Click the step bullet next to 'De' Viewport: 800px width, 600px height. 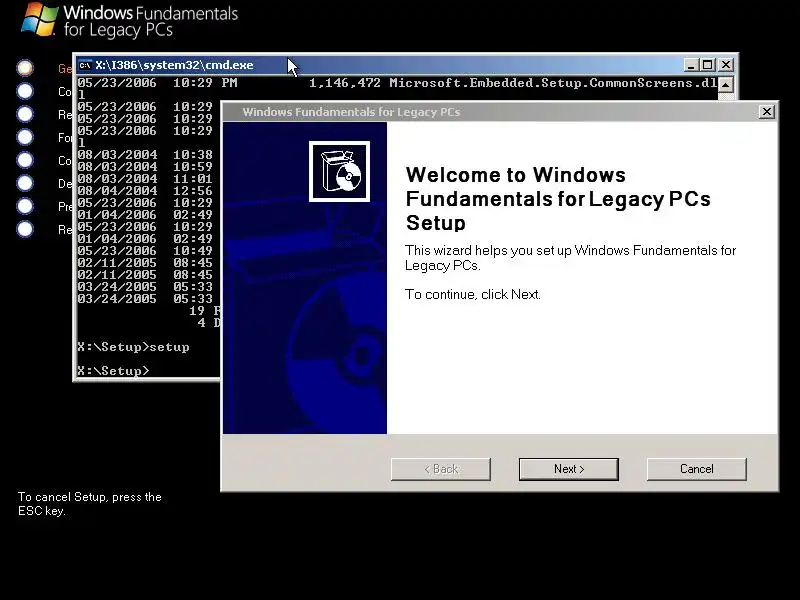(x=25, y=183)
